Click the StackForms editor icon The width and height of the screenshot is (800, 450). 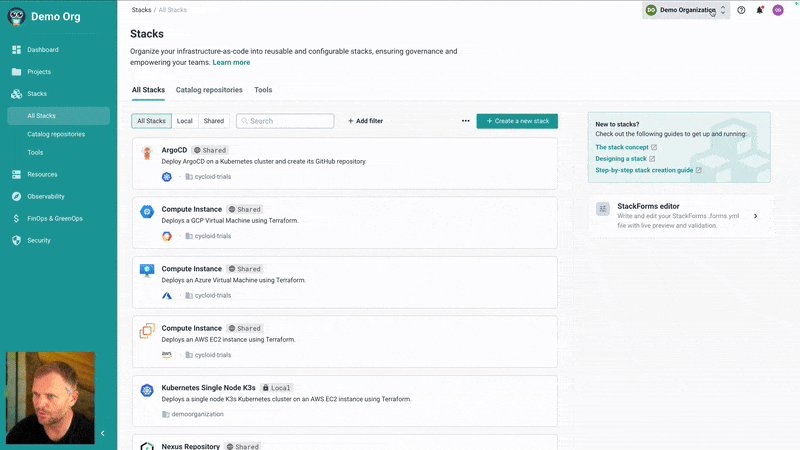tap(603, 209)
